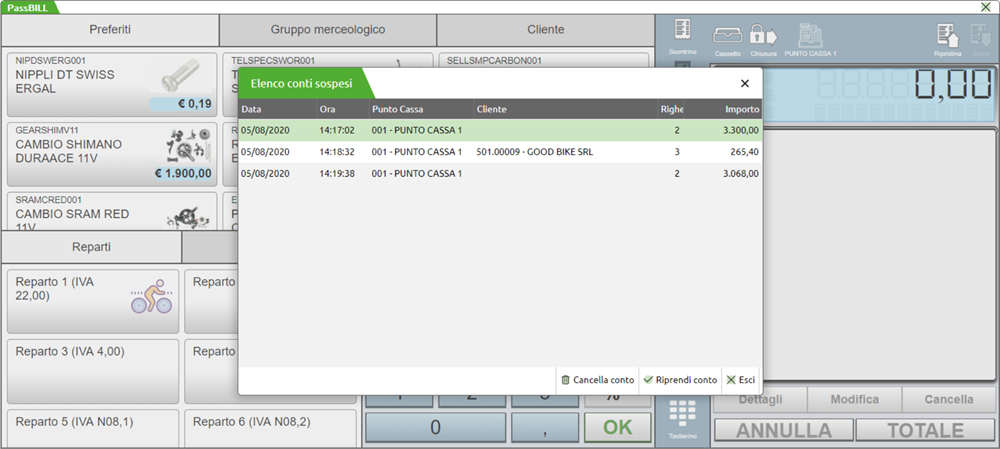The image size is (1000, 449).
Task: Open the Tastierino keypad icon
Action: [x=683, y=419]
